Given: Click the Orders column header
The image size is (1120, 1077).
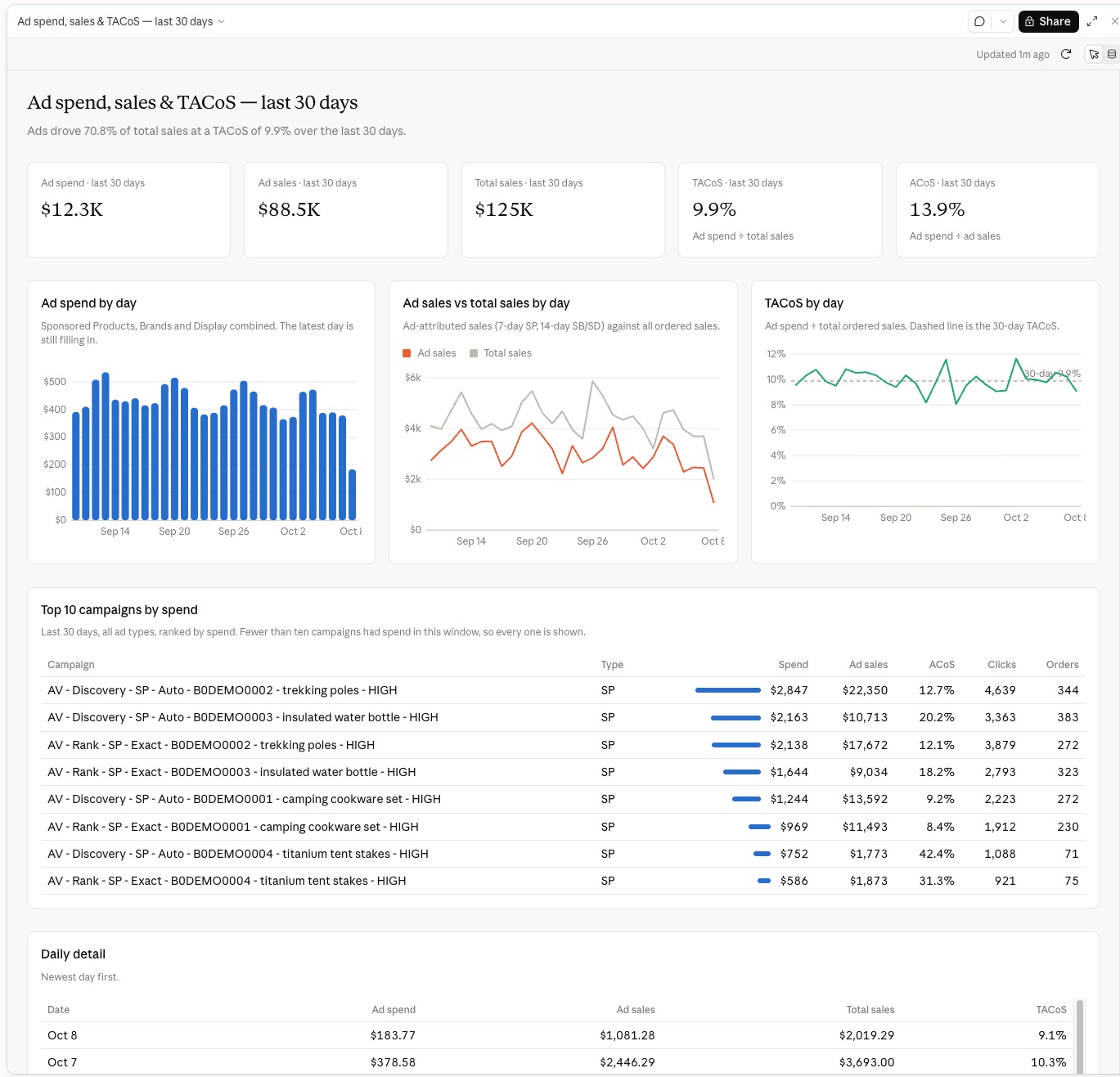Looking at the screenshot, I should (x=1062, y=665).
